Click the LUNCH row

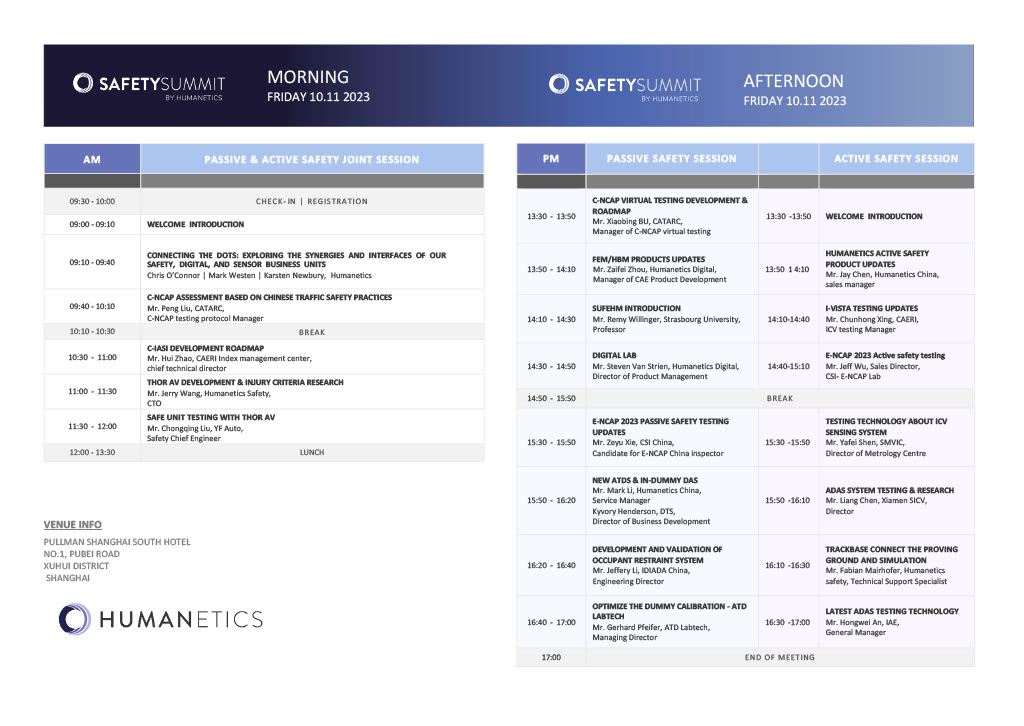(264, 452)
